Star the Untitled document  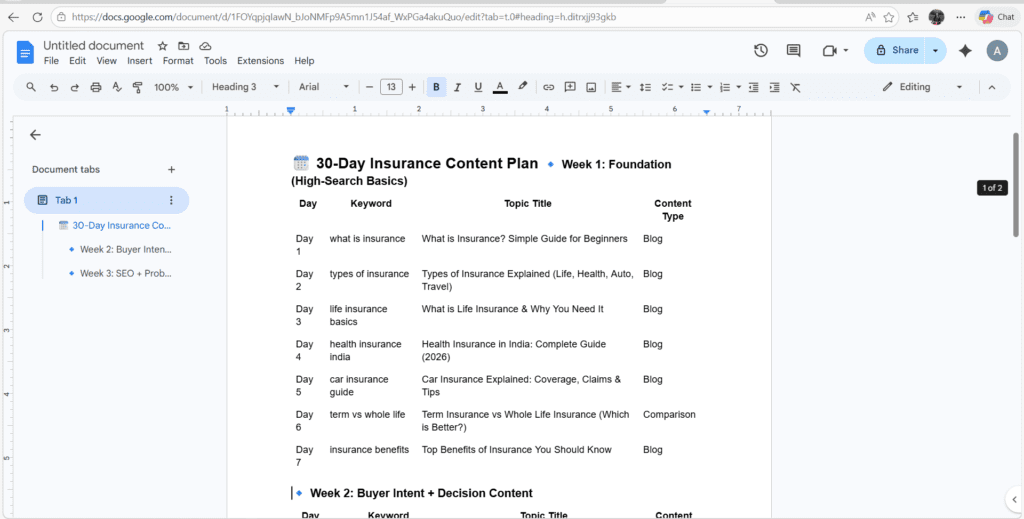pos(163,46)
